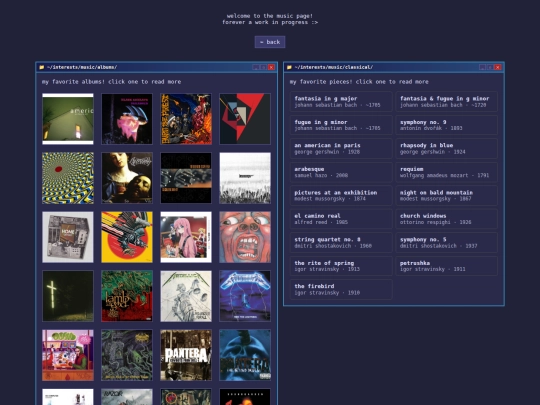Open the dark album with orange stripe

pos(186,178)
